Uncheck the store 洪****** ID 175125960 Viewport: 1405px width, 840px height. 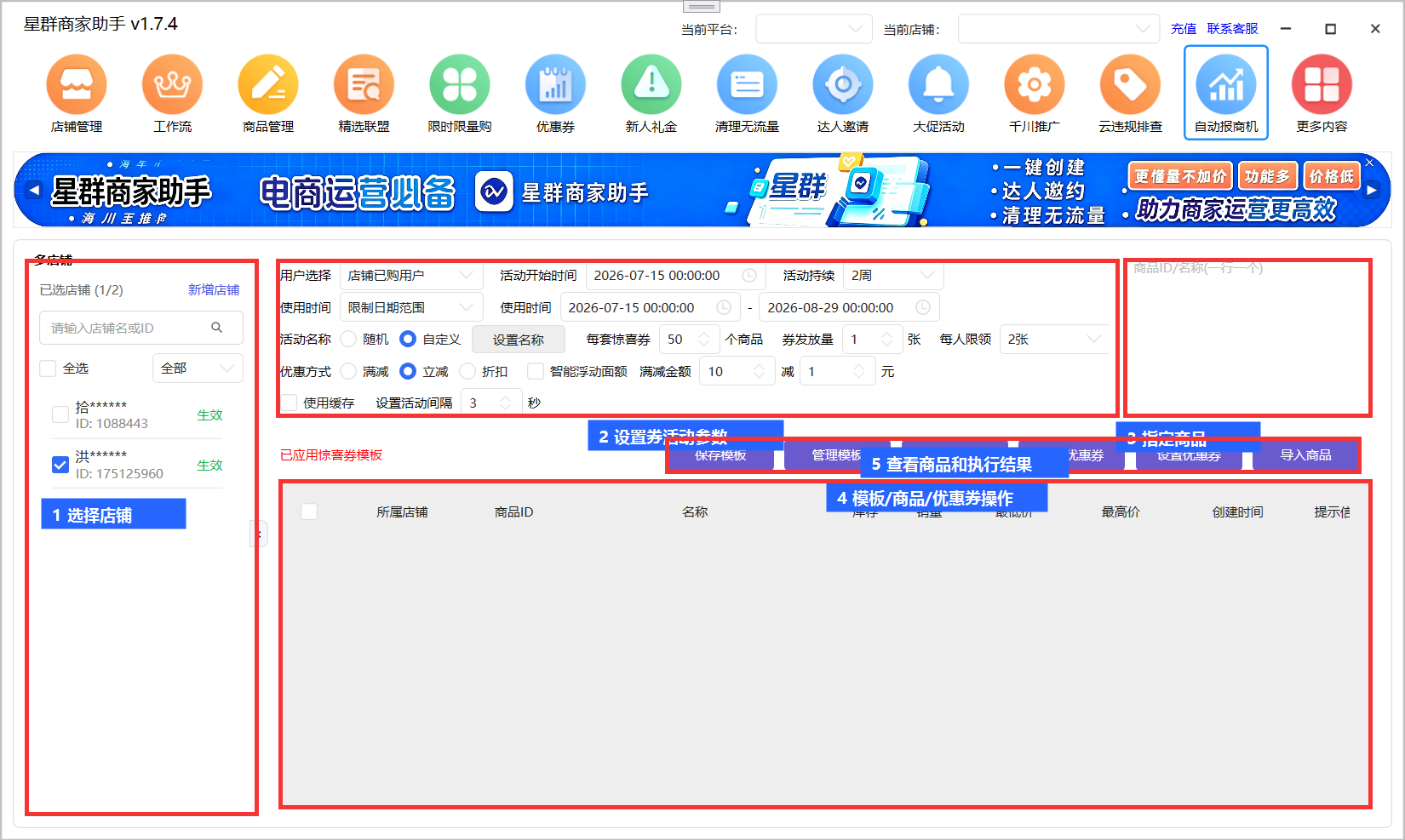point(60,465)
